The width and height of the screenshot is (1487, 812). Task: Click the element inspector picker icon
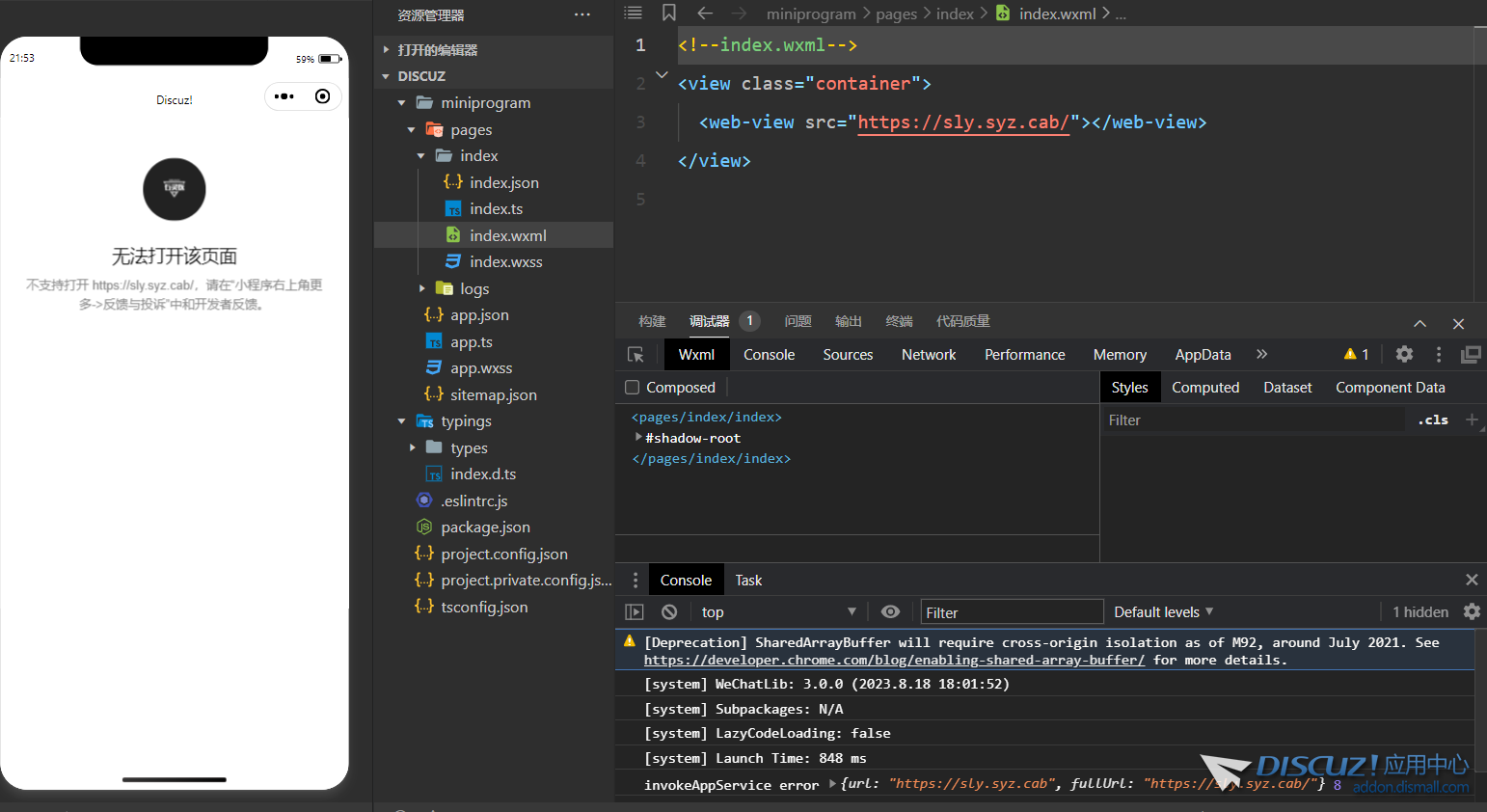pos(635,355)
